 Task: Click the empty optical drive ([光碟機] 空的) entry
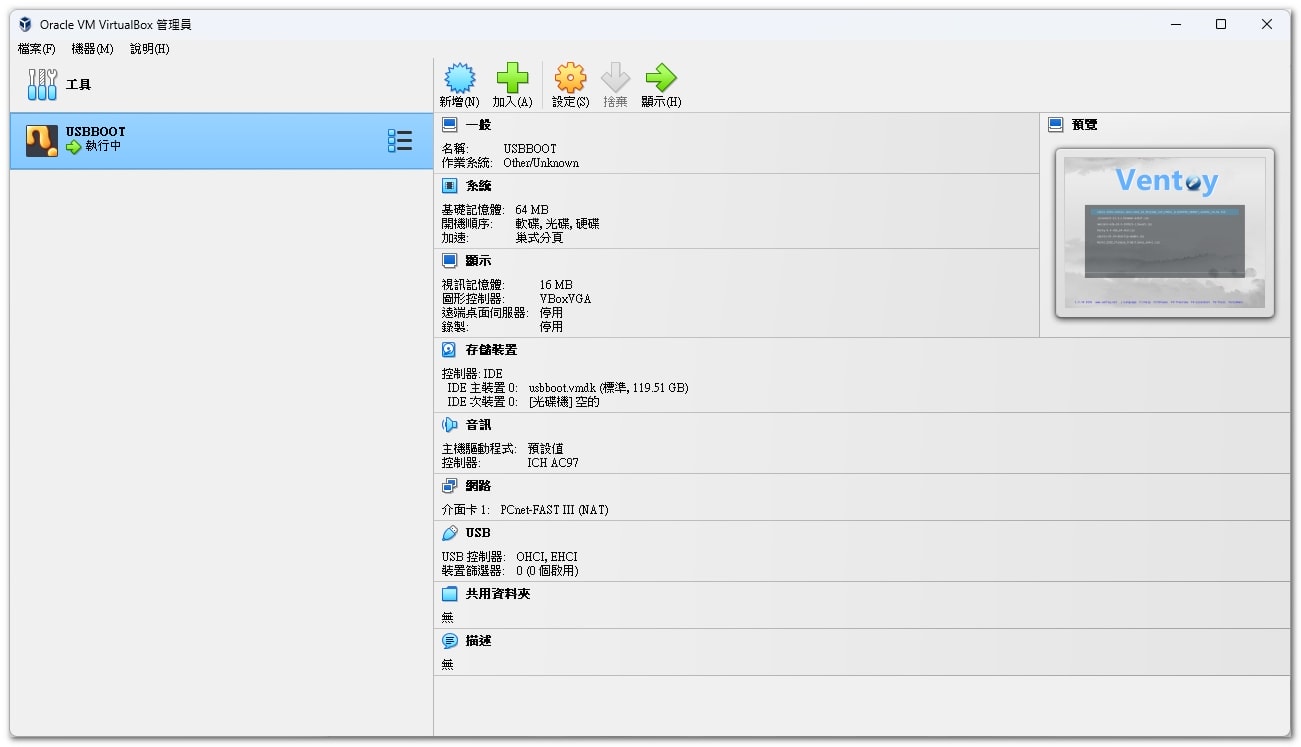click(564, 402)
